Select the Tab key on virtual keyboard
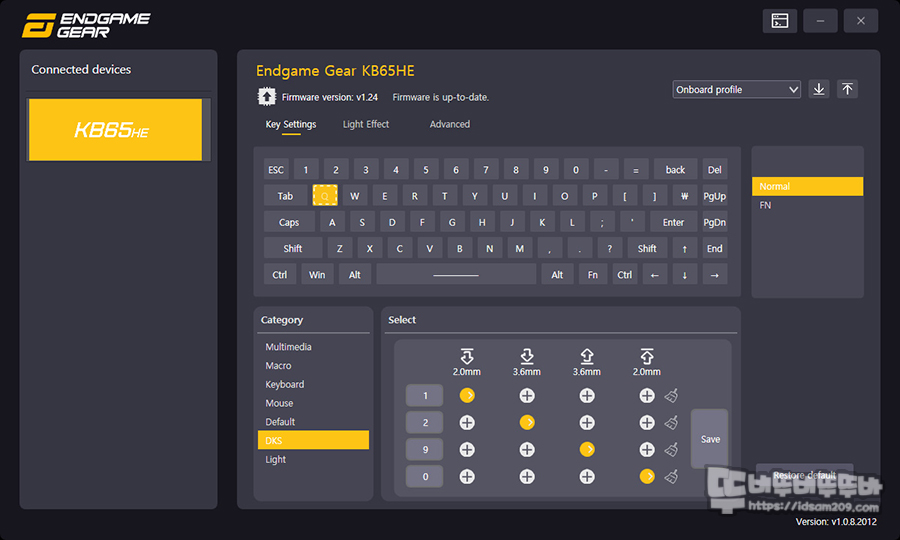The image size is (900, 540). click(x=285, y=196)
